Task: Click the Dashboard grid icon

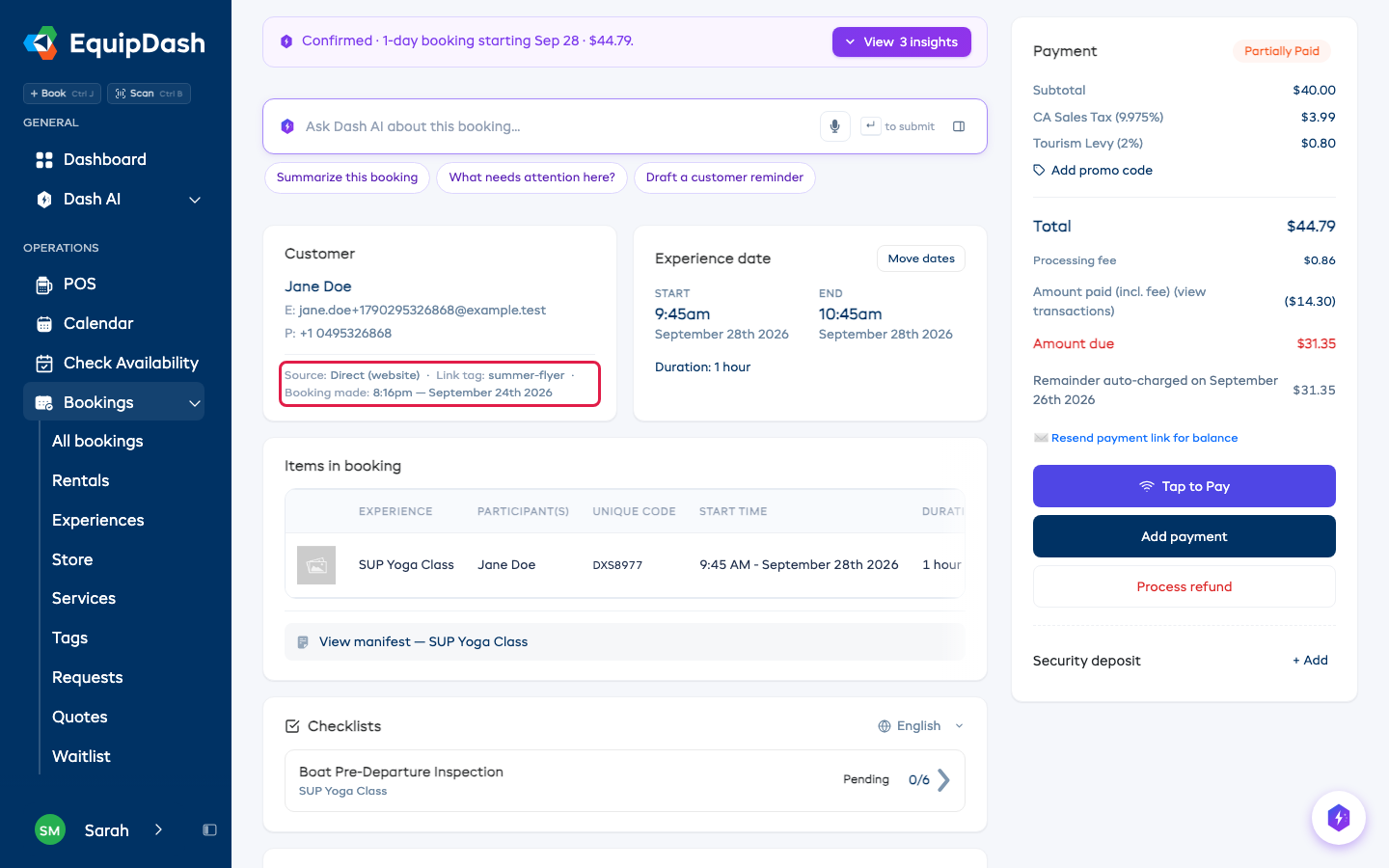Action: coord(44,160)
